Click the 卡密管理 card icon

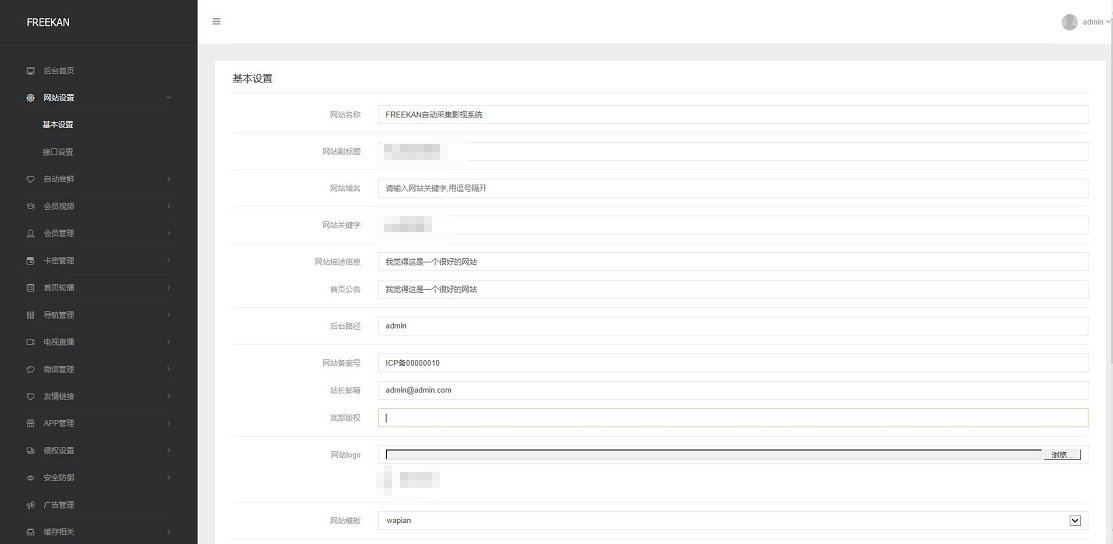click(31, 260)
